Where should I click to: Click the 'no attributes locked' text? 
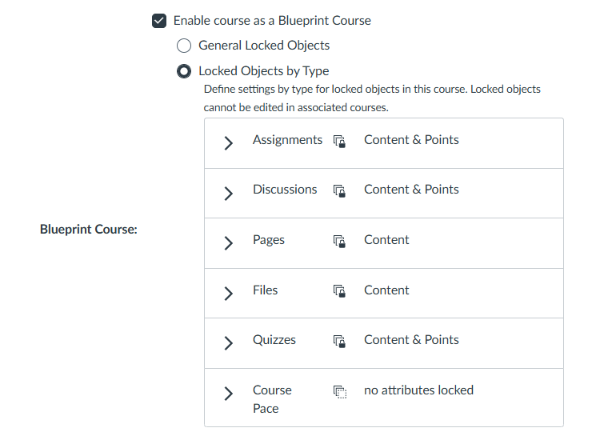click(x=418, y=390)
